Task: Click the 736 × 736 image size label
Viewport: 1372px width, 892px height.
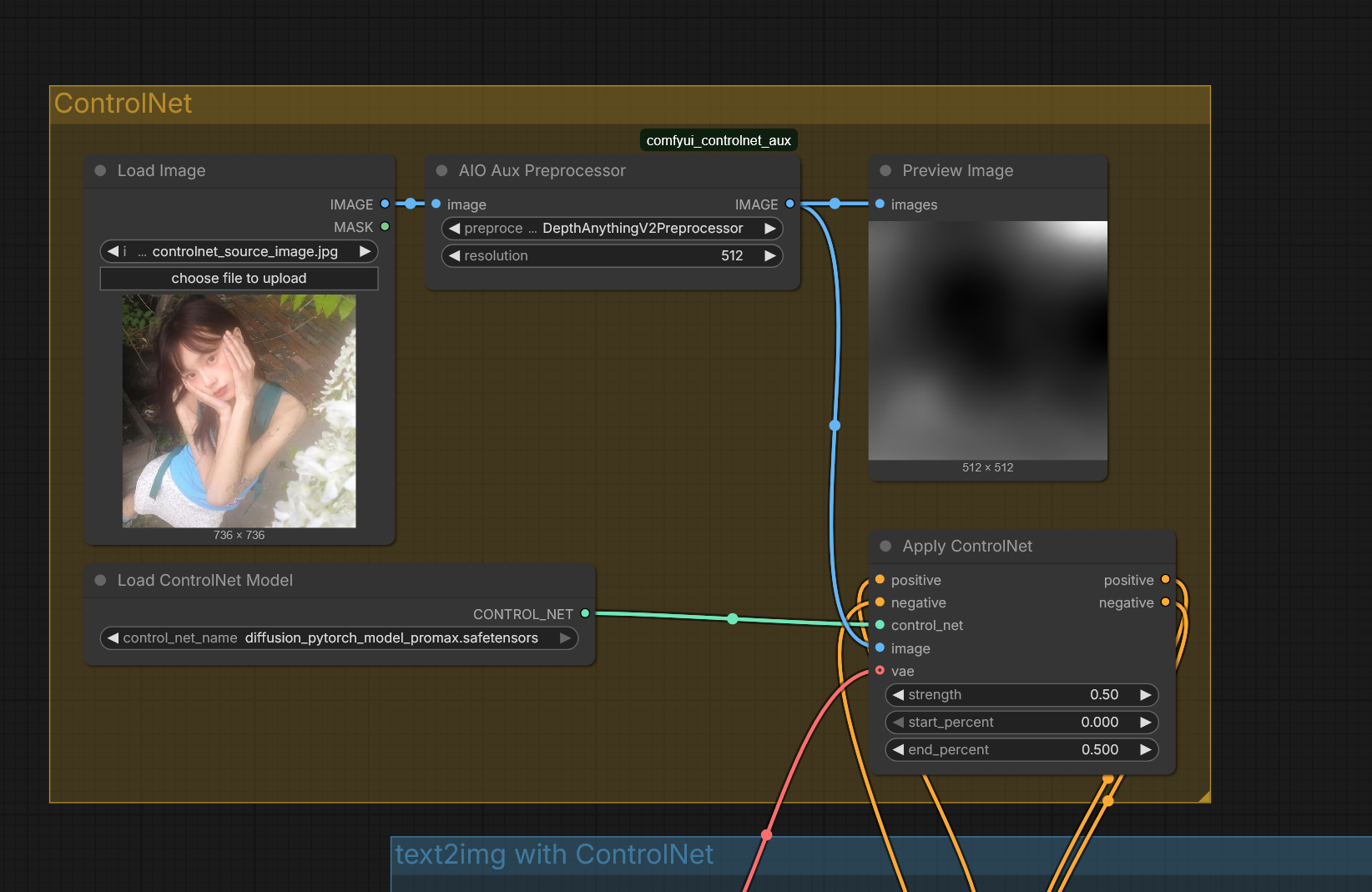Action: click(239, 535)
